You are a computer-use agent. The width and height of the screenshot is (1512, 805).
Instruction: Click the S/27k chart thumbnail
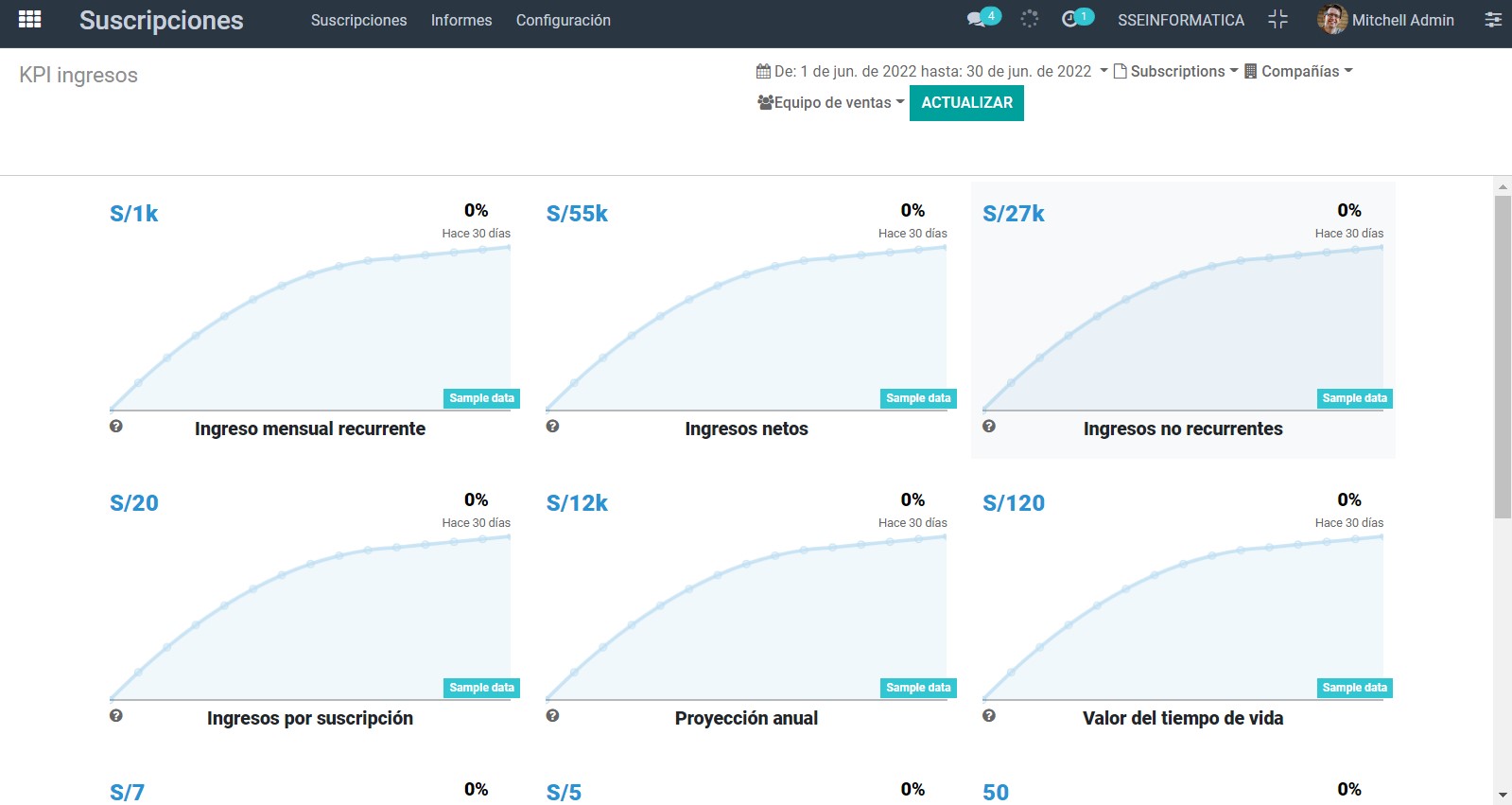1183,328
